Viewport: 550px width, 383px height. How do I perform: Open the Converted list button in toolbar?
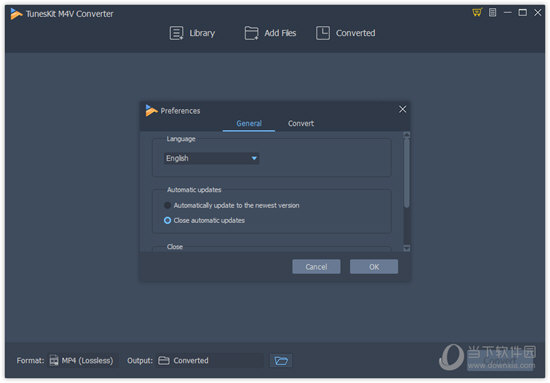(346, 33)
